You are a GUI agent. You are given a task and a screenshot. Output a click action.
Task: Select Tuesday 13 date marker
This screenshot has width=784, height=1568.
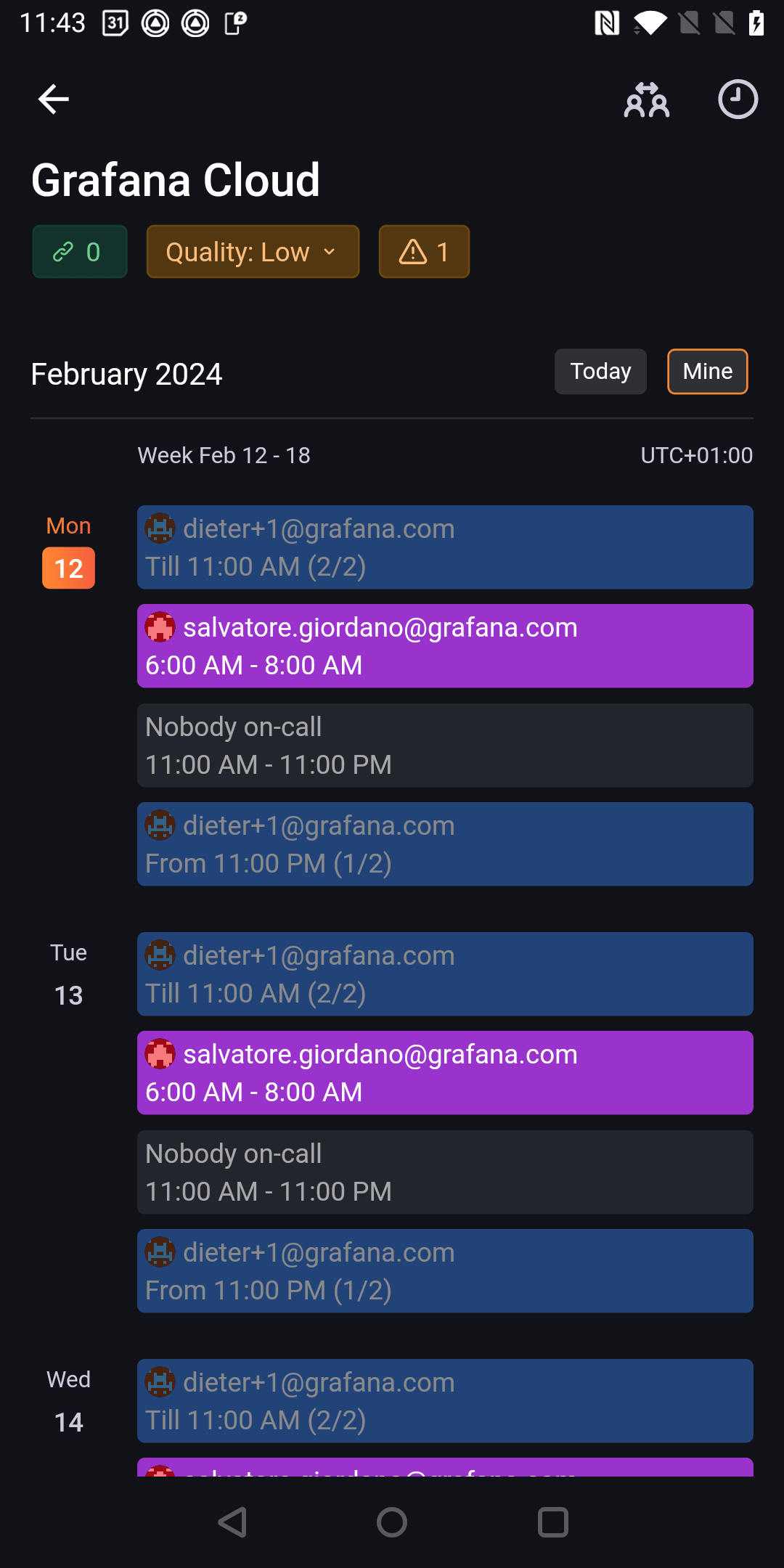click(68, 995)
